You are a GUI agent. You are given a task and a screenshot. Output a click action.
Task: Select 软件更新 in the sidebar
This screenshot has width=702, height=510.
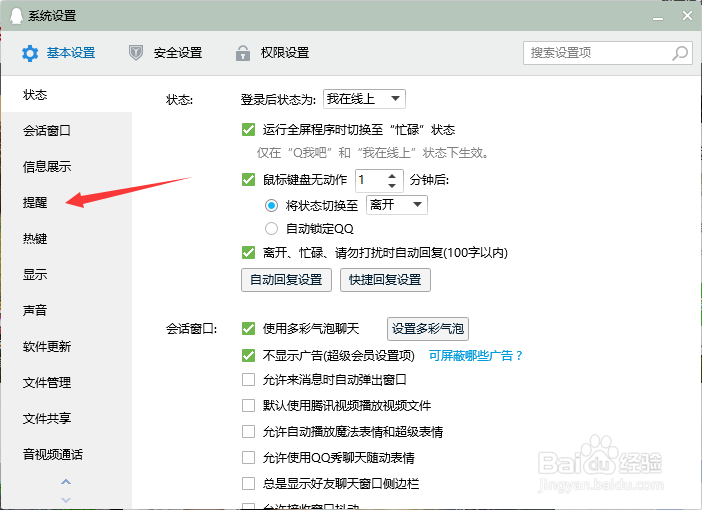[67, 346]
